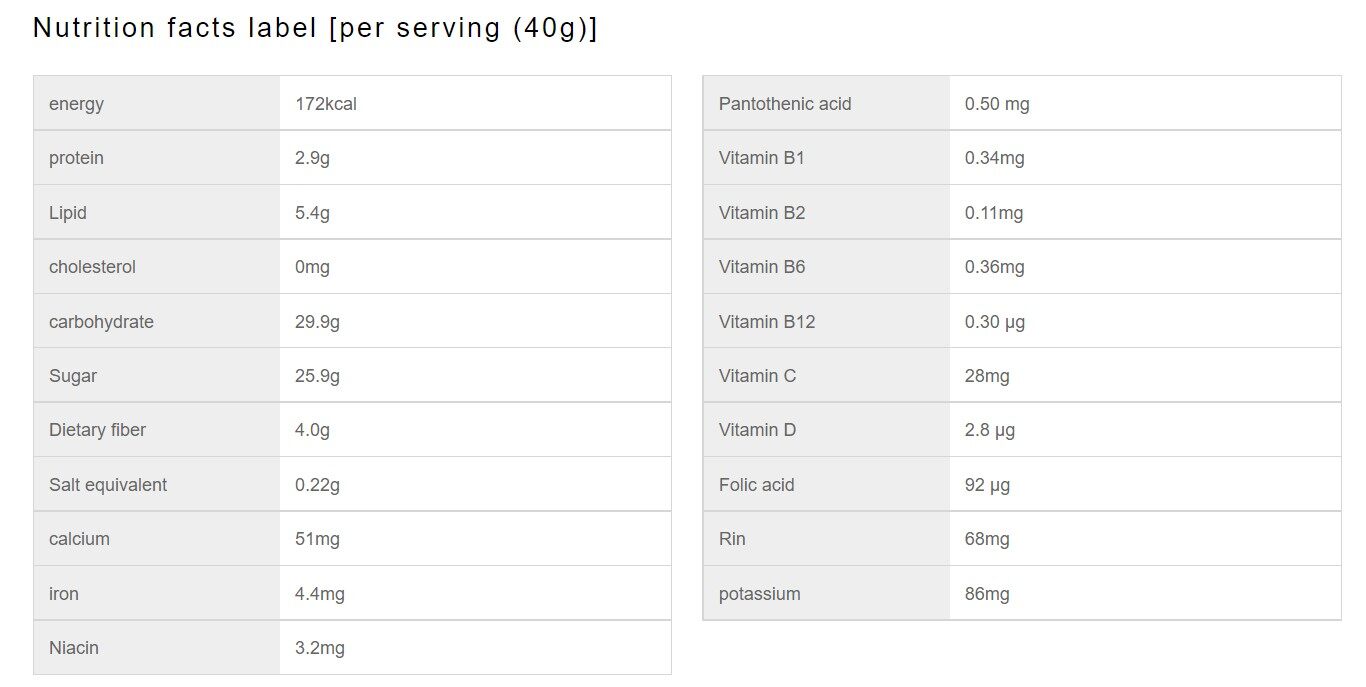Click the Rin row label

pyautogui.click(x=732, y=539)
